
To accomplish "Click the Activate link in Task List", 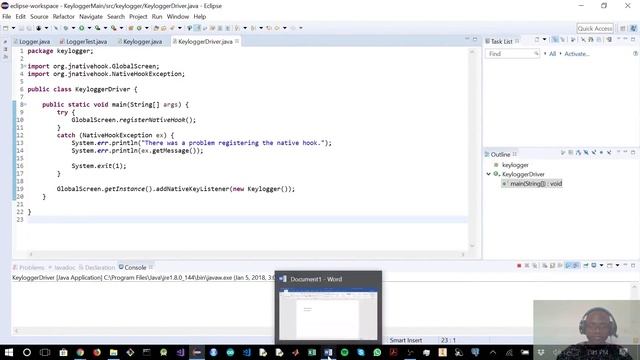I will click(x=577, y=54).
